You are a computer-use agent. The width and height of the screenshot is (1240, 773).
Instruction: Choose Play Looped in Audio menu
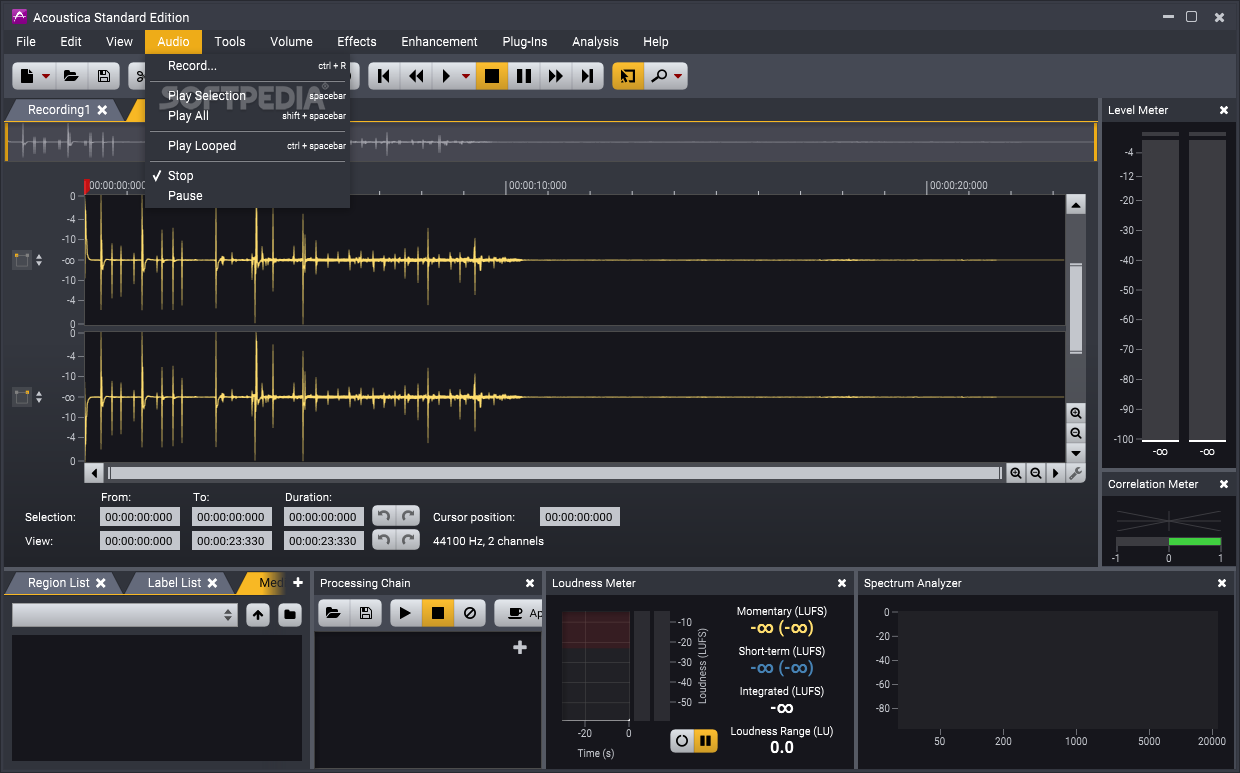[248, 146]
